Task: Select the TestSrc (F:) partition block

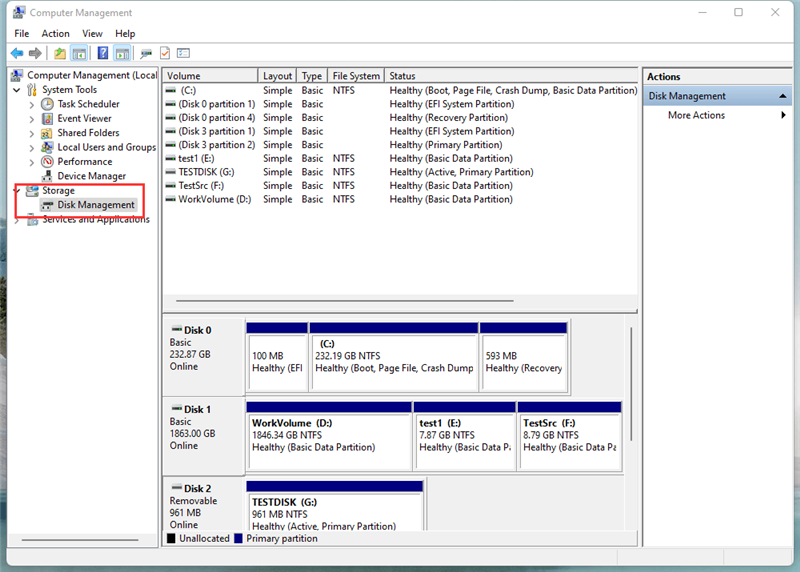Action: [570, 436]
